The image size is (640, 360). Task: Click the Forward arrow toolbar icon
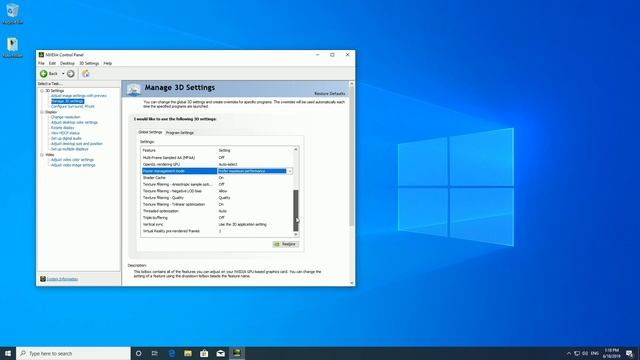(71, 73)
